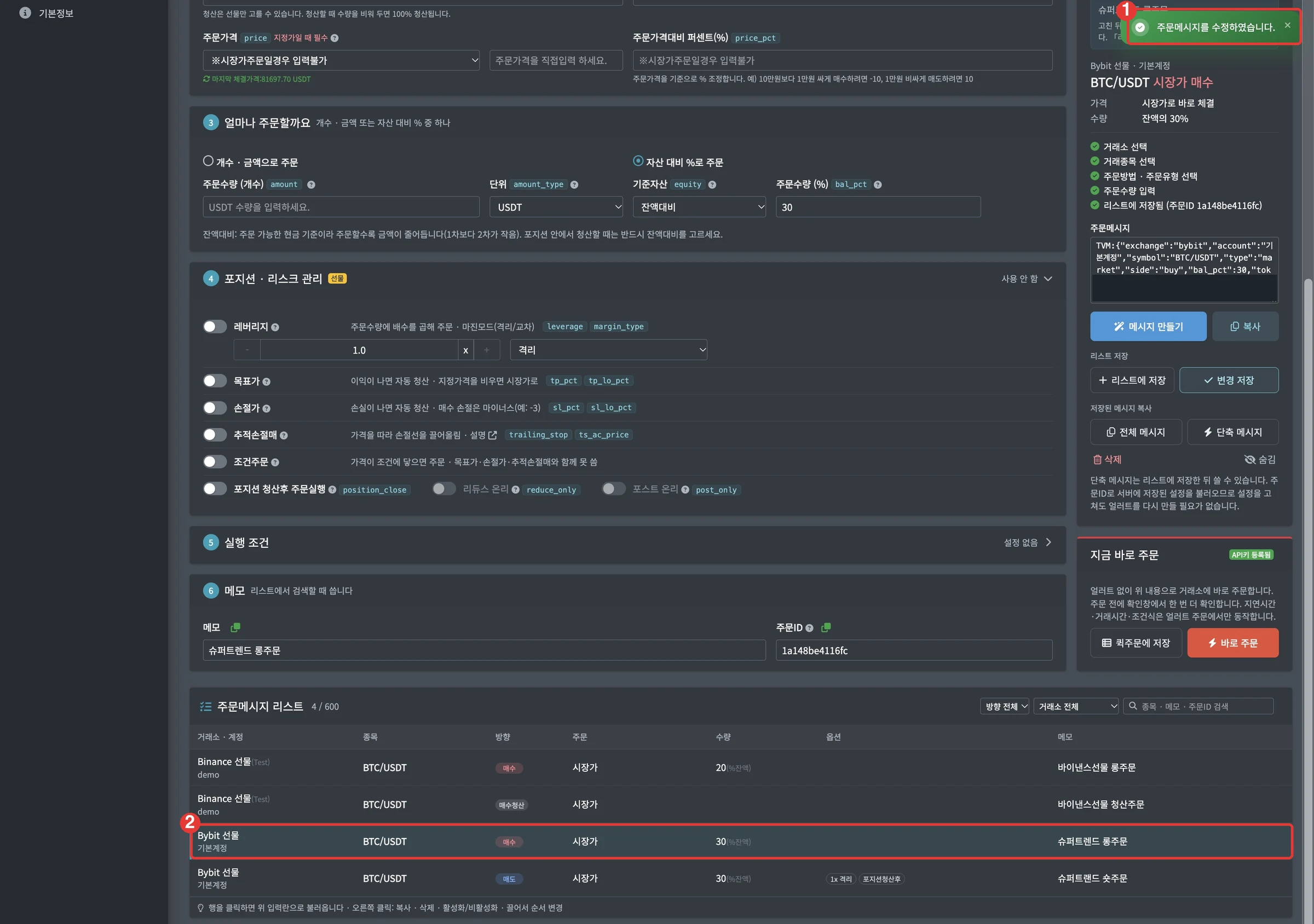Select 자산 대비 %로 주문 radio button
Screen dimensions: 1314x924
638,161
